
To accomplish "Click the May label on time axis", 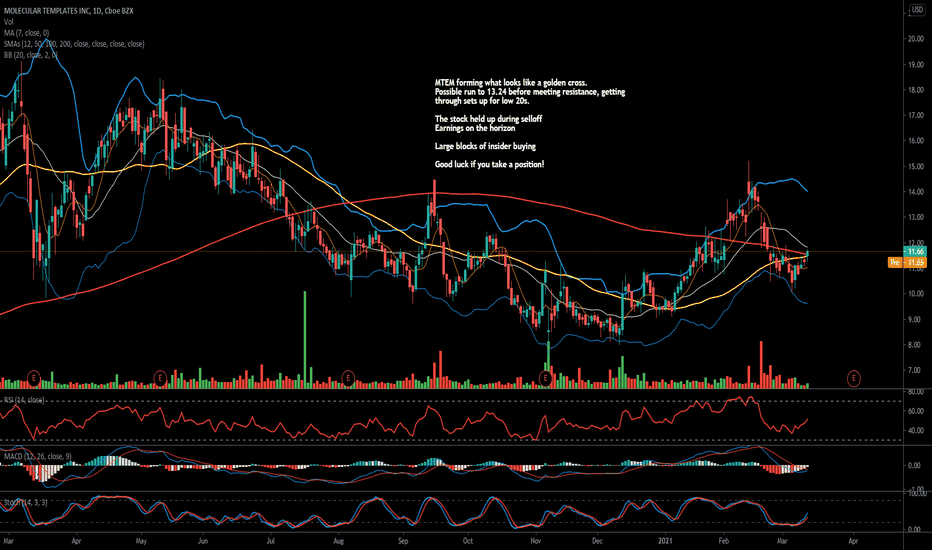I will 141,541.
